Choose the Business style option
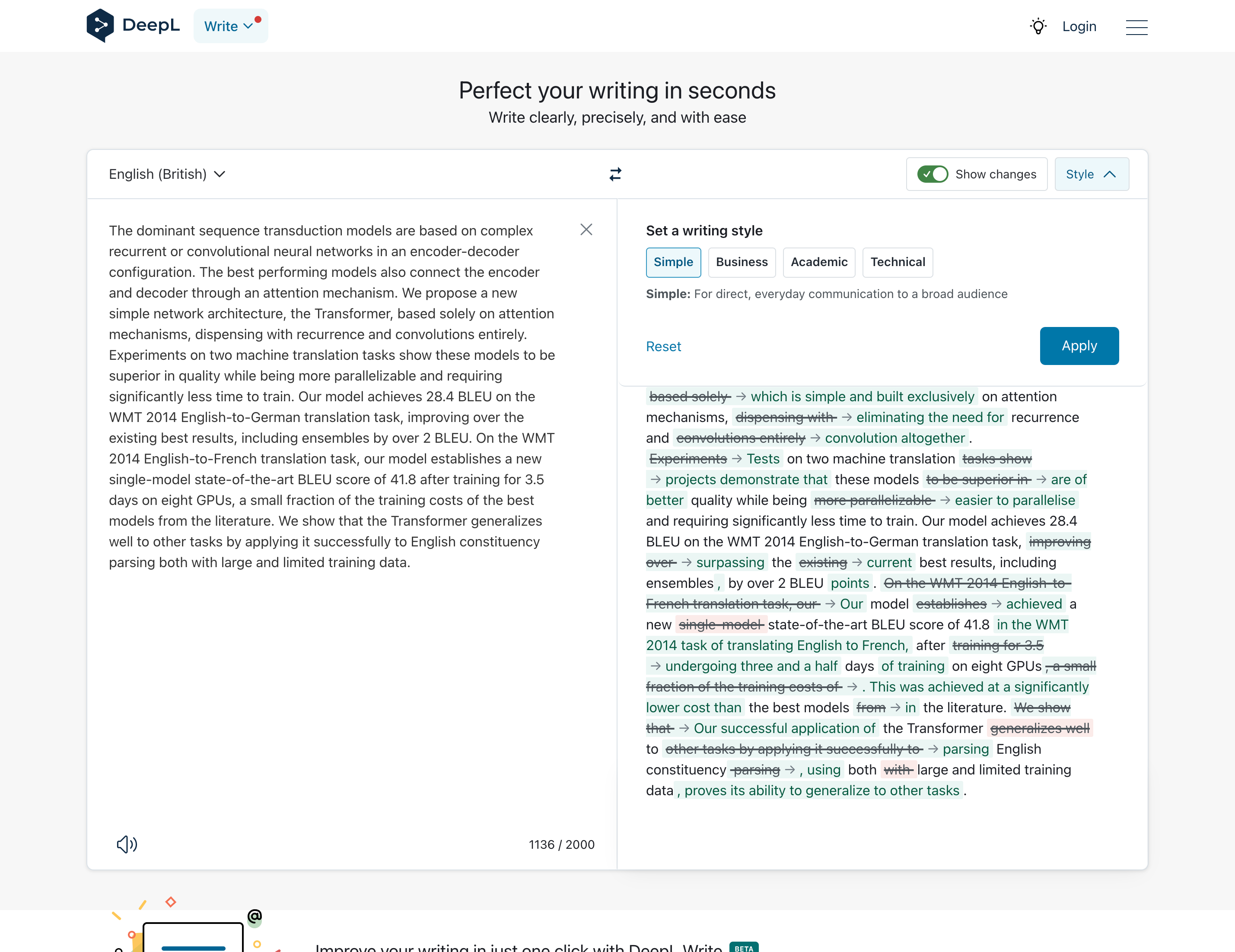The width and height of the screenshot is (1235, 952). click(742, 262)
